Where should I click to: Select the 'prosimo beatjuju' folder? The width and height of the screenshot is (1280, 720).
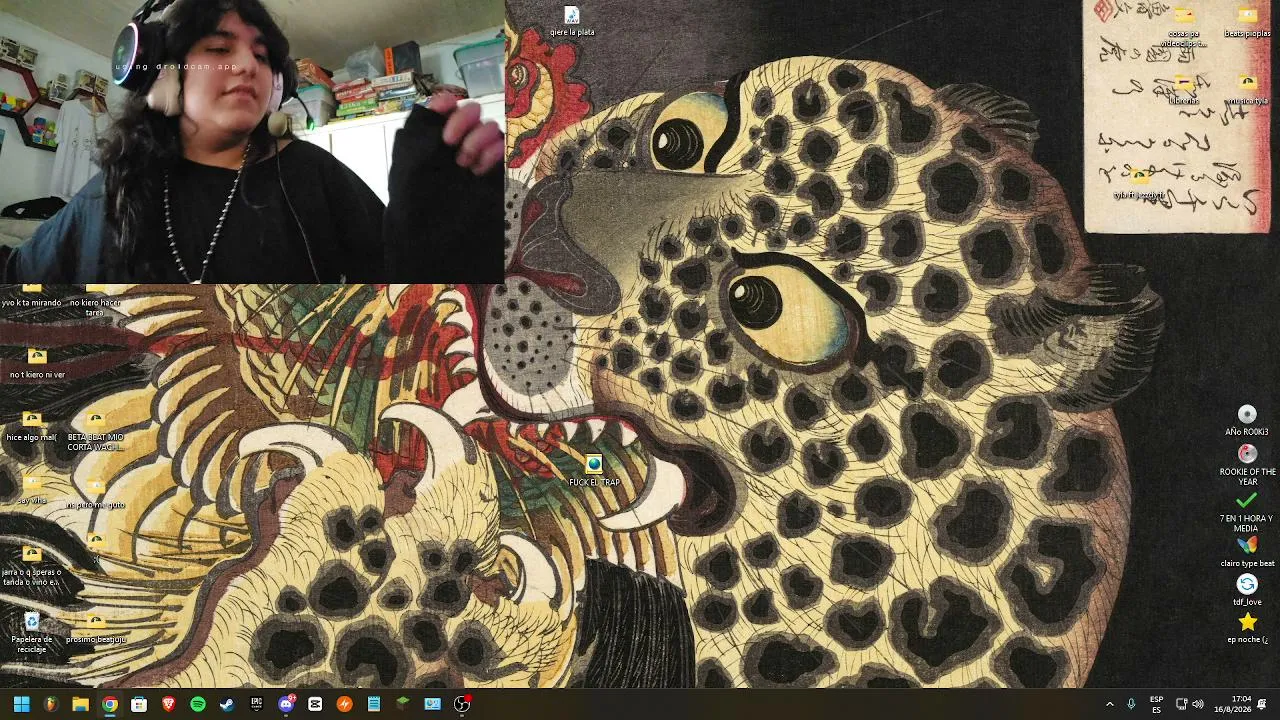(x=95, y=629)
